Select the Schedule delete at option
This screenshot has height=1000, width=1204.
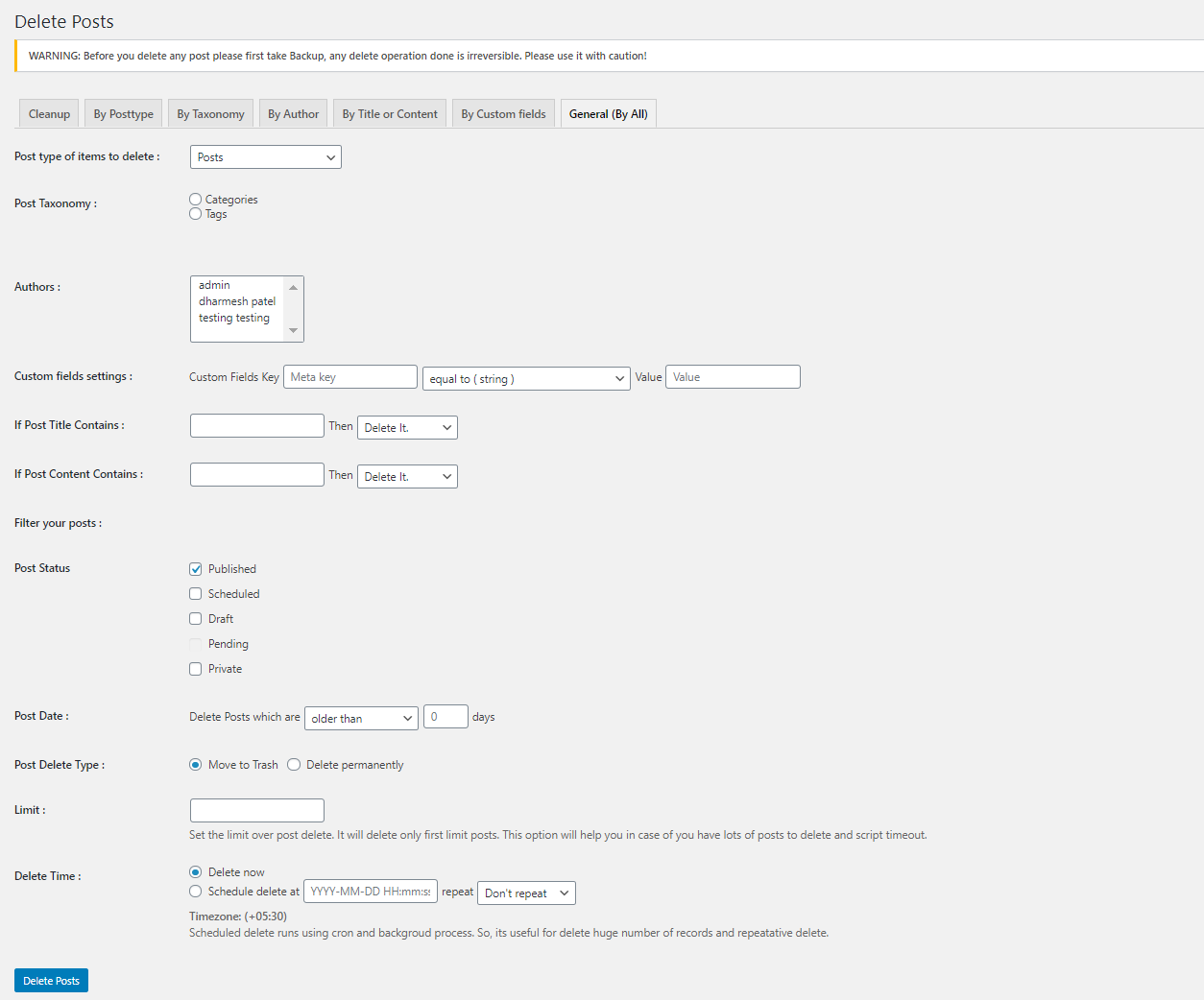[195, 891]
